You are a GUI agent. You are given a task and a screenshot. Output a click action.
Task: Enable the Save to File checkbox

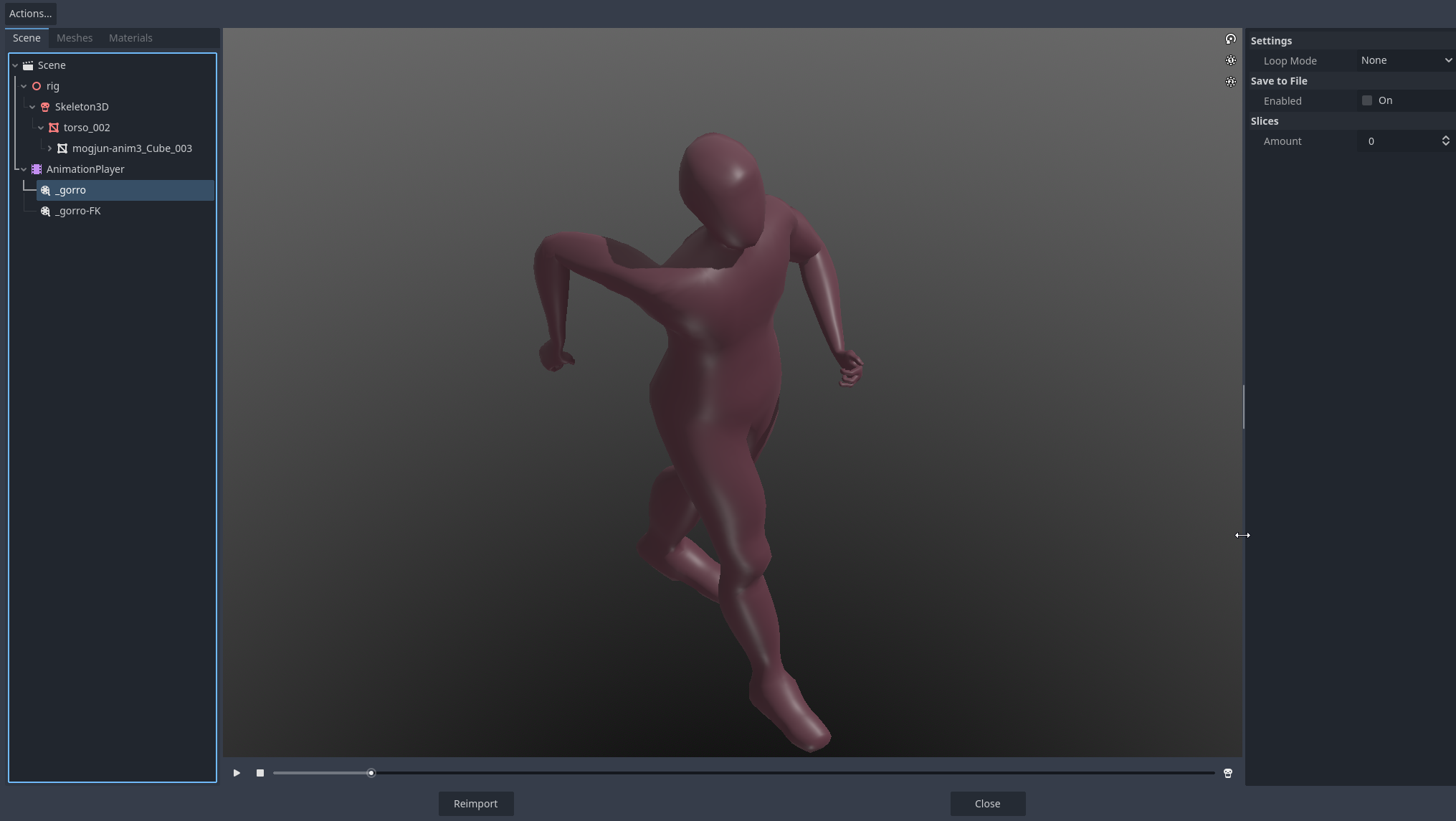(1366, 101)
